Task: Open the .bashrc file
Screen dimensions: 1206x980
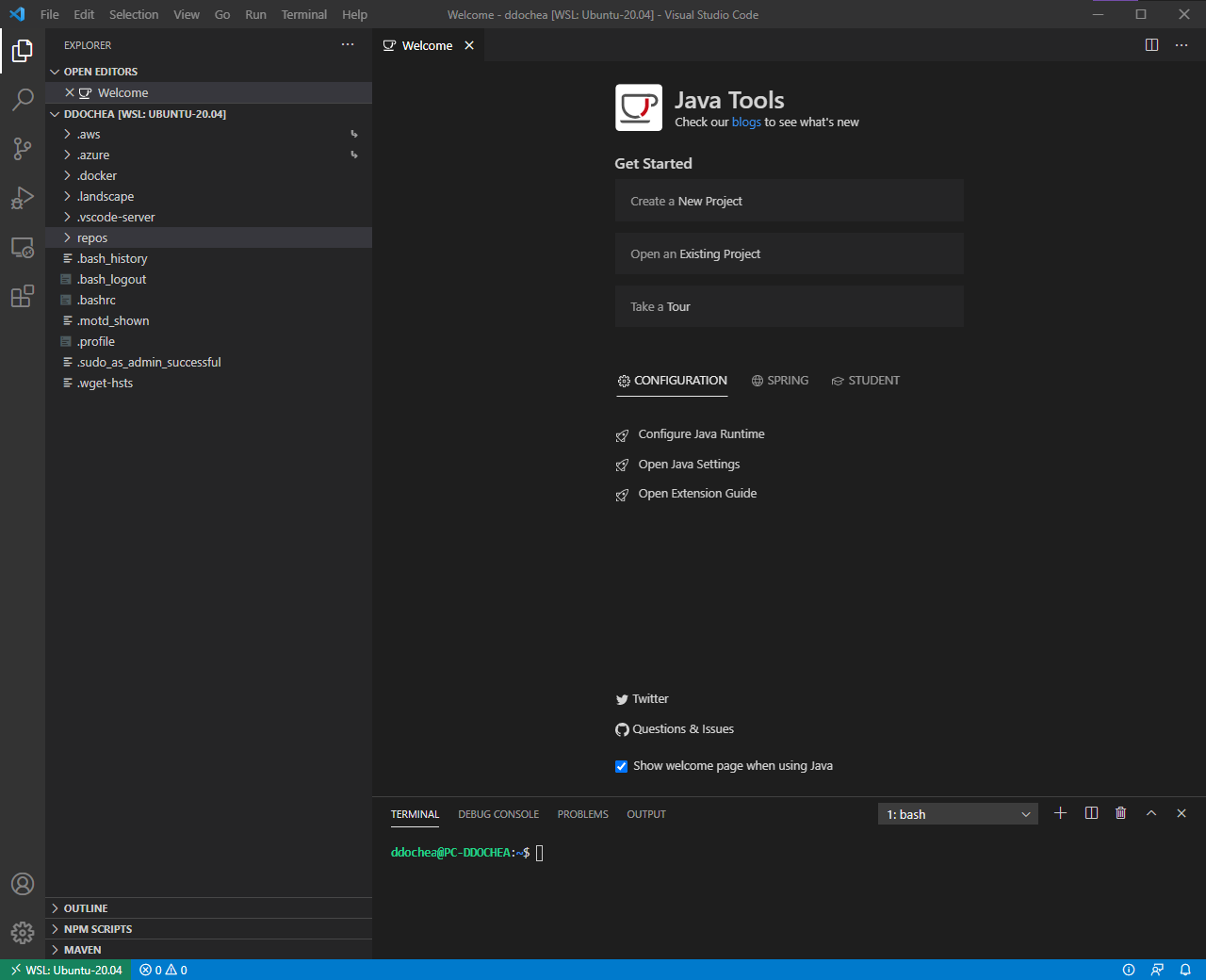Action: 208,300
